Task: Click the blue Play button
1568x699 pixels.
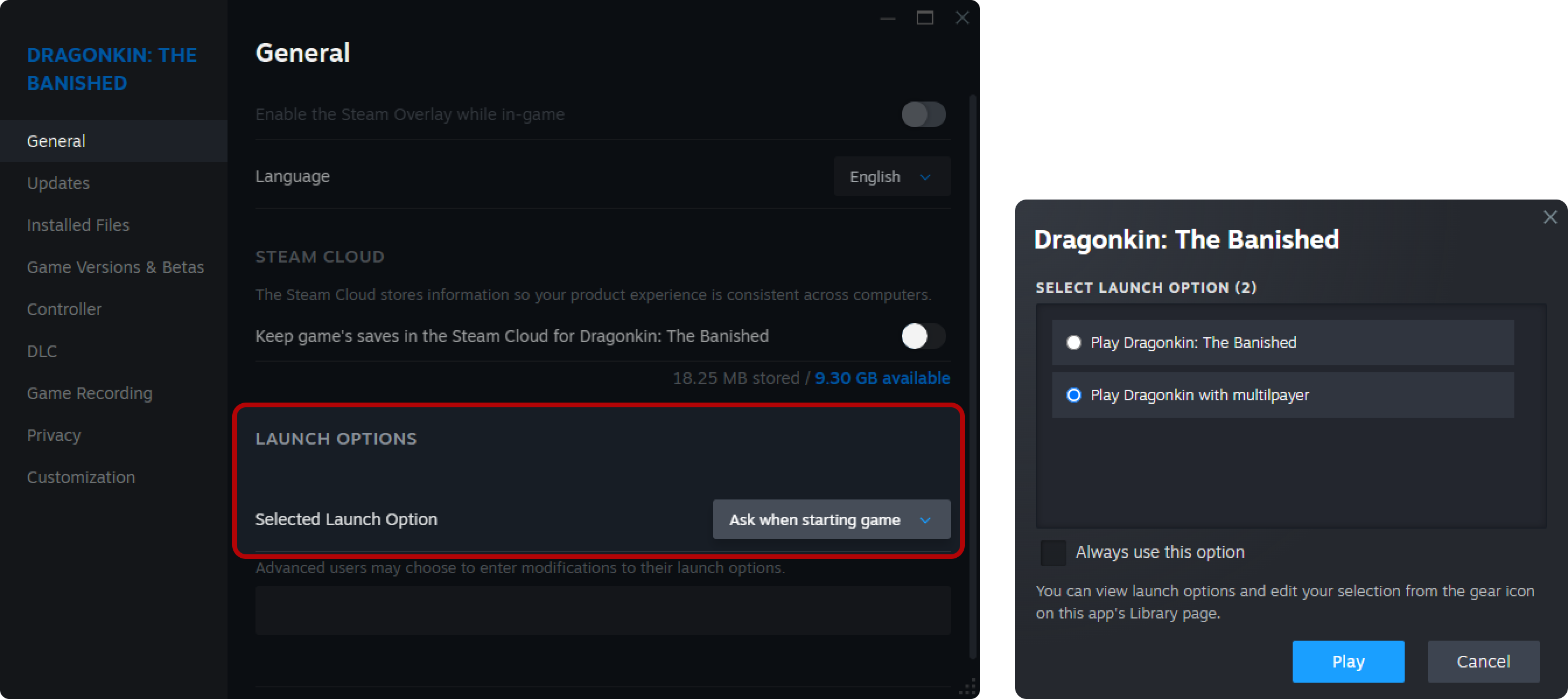Action: (1348, 662)
